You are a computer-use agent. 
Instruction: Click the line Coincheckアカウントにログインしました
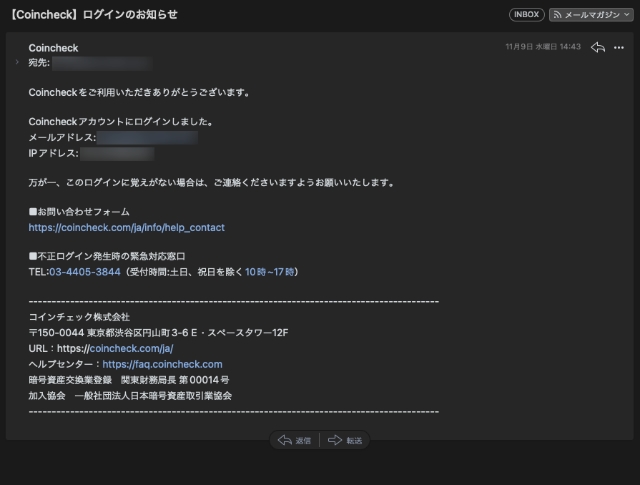(121, 122)
